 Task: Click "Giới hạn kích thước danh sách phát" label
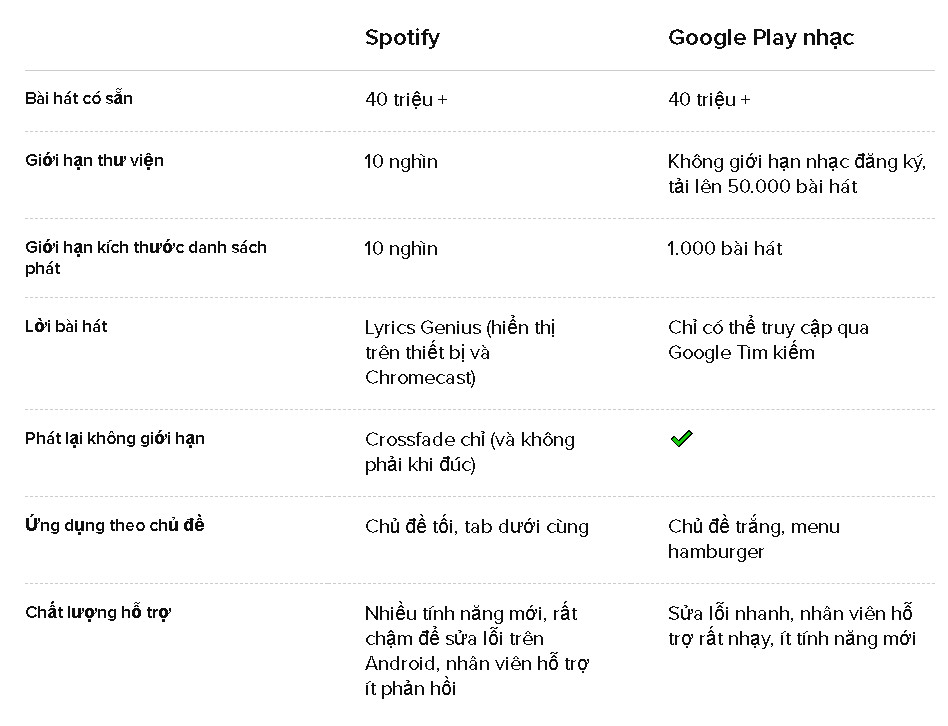pos(146,257)
